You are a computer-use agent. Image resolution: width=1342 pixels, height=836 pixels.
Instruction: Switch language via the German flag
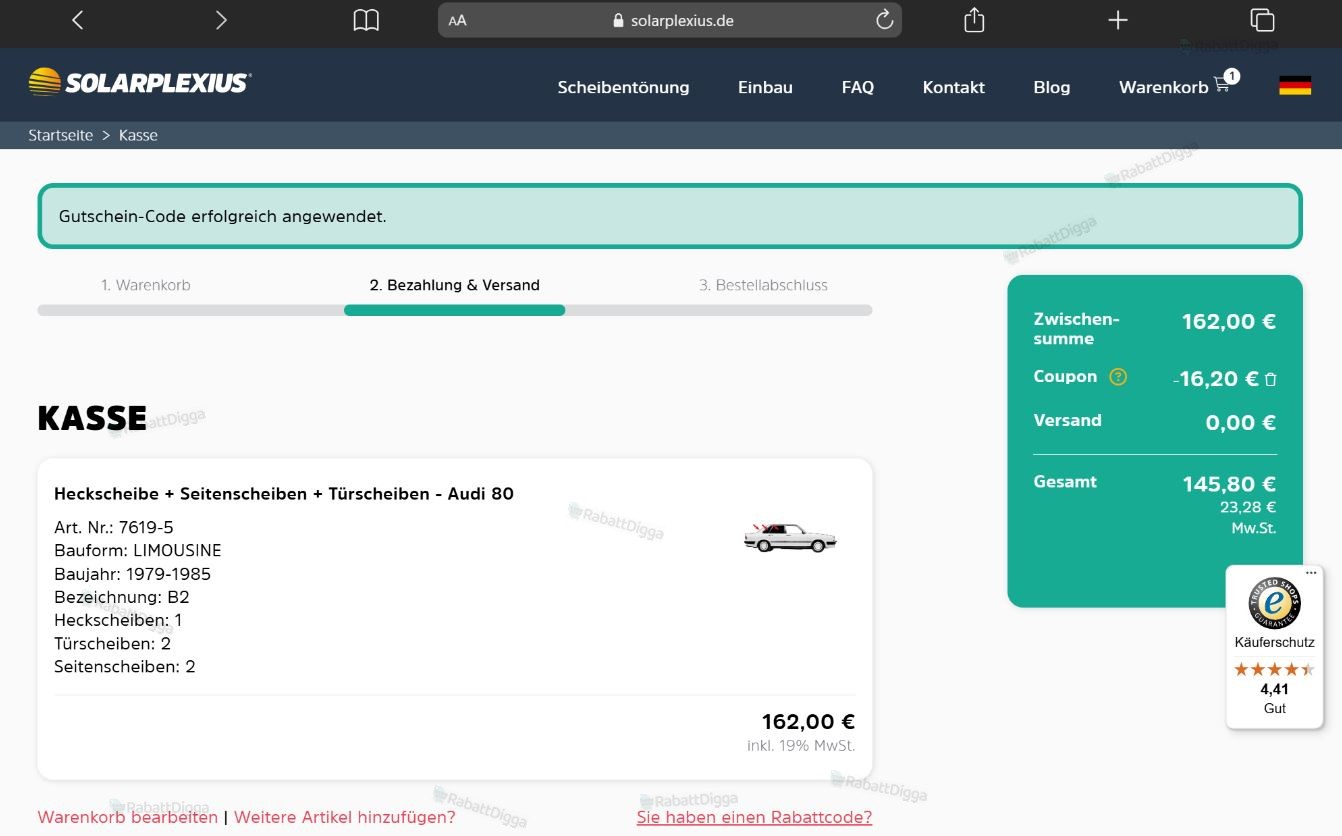tap(1295, 86)
